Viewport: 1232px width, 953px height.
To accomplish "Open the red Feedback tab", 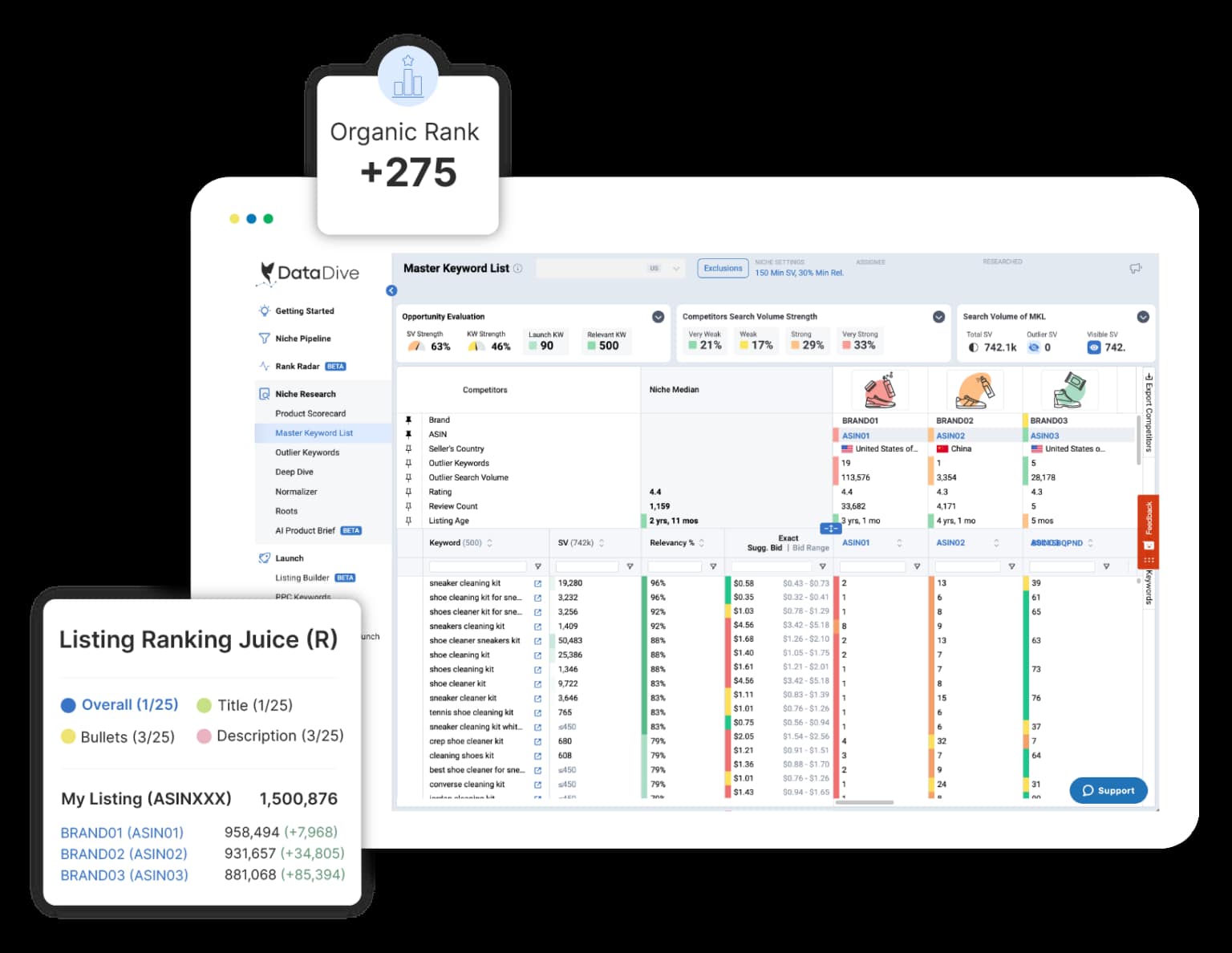I will [x=1148, y=531].
